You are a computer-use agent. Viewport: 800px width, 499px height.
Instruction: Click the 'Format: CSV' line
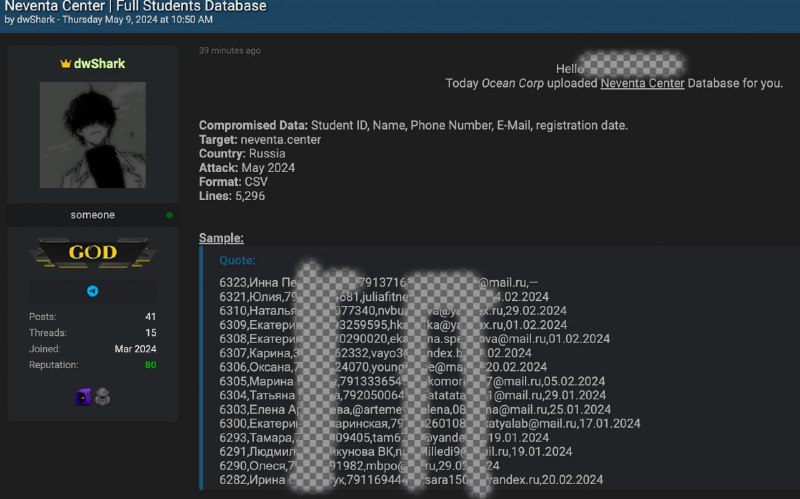point(233,182)
